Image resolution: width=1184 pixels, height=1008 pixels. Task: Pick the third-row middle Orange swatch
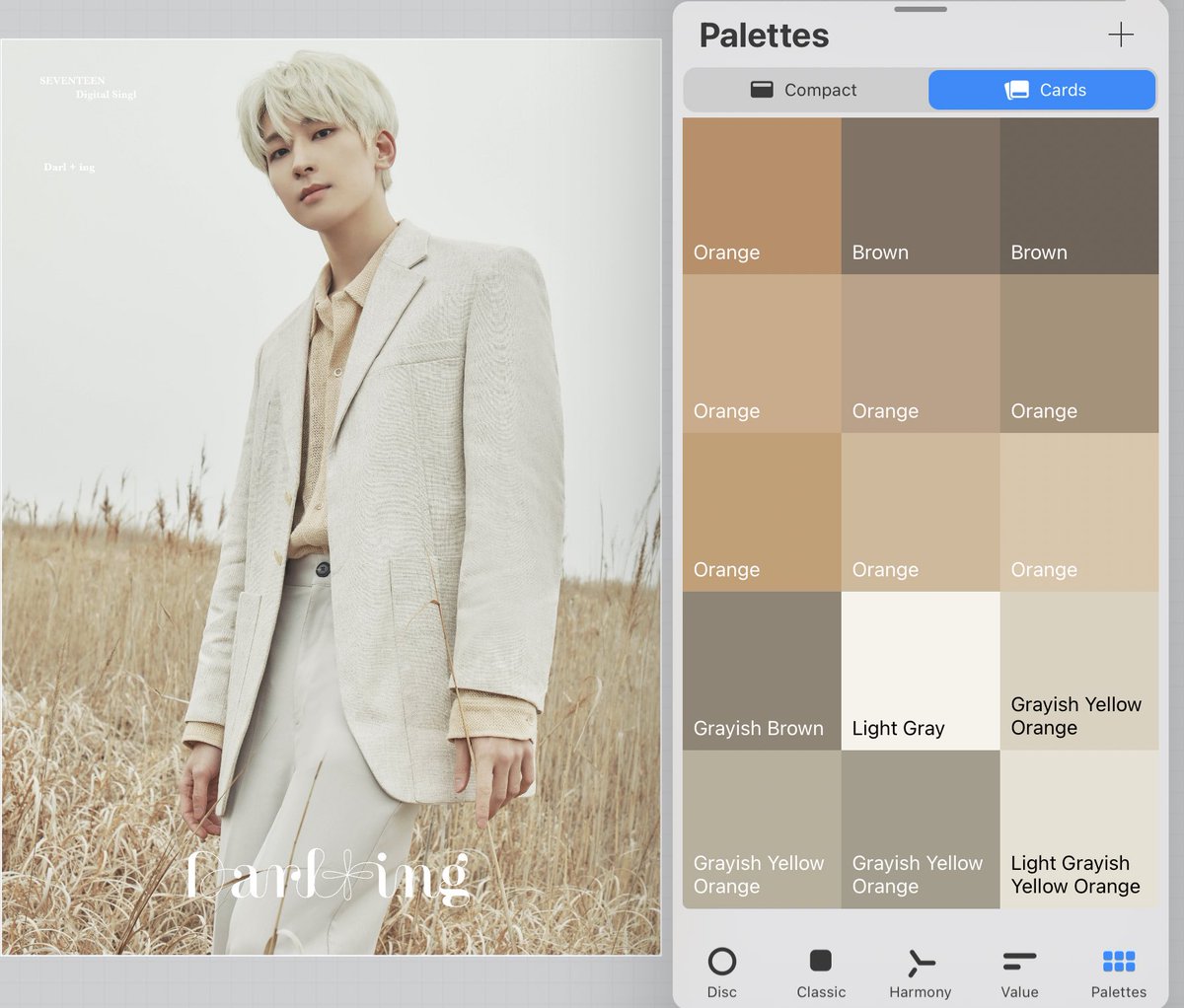pos(921,512)
